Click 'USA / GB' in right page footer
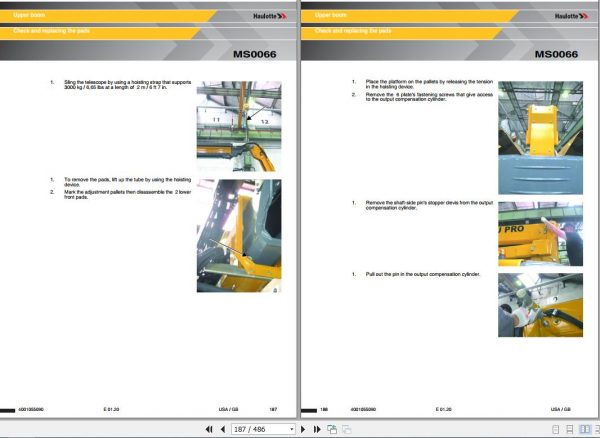The height and width of the screenshot is (438, 600). pos(561,409)
